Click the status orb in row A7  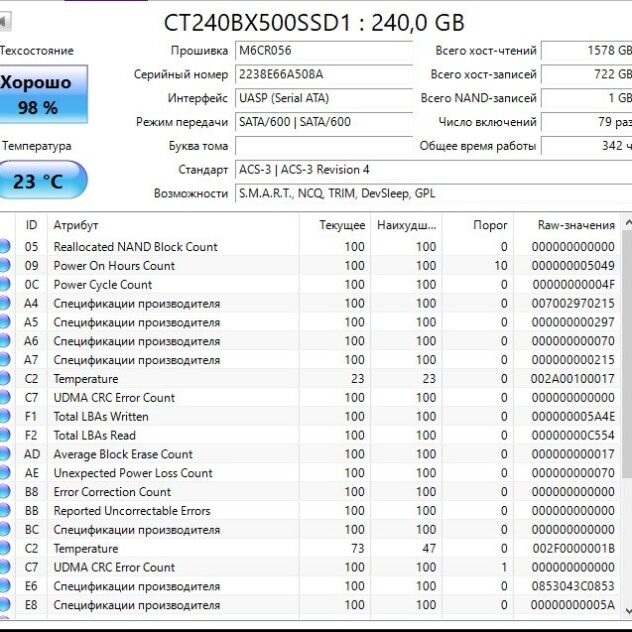tap(4, 360)
